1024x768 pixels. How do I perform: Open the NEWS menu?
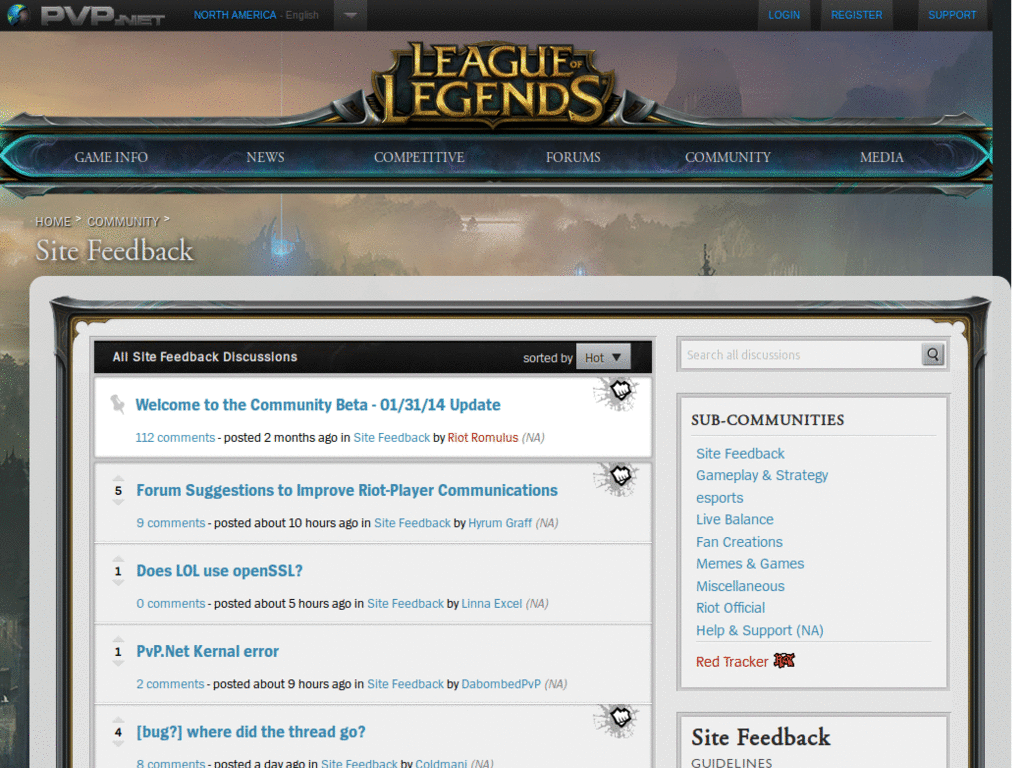pyautogui.click(x=265, y=157)
